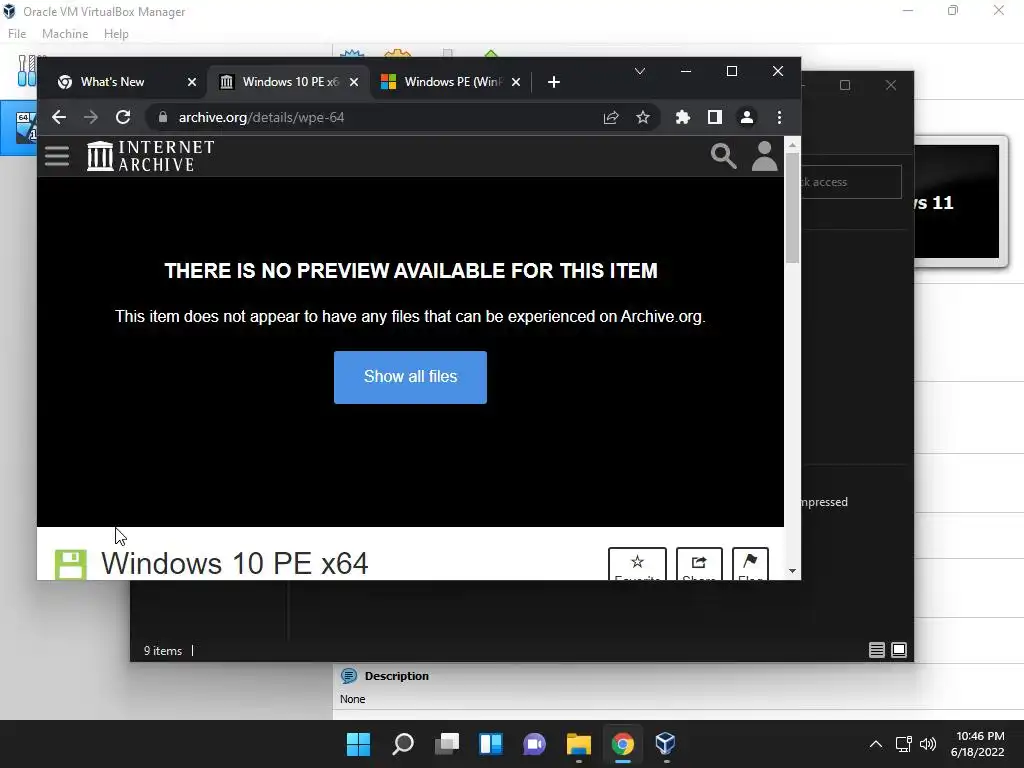Click the green floppy software icon

click(x=71, y=564)
